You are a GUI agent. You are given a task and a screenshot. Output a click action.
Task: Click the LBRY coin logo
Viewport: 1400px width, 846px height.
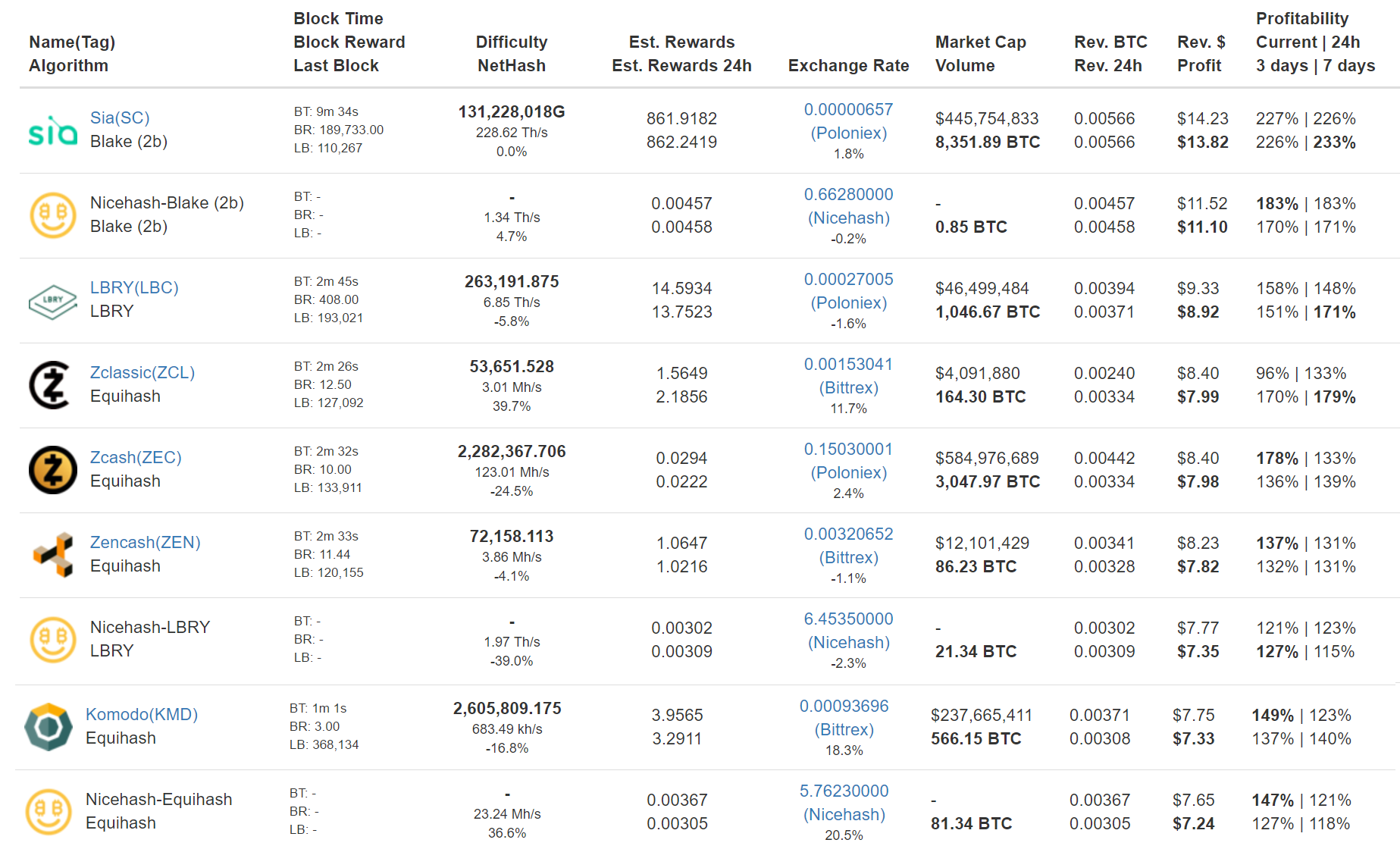pyautogui.click(x=53, y=302)
